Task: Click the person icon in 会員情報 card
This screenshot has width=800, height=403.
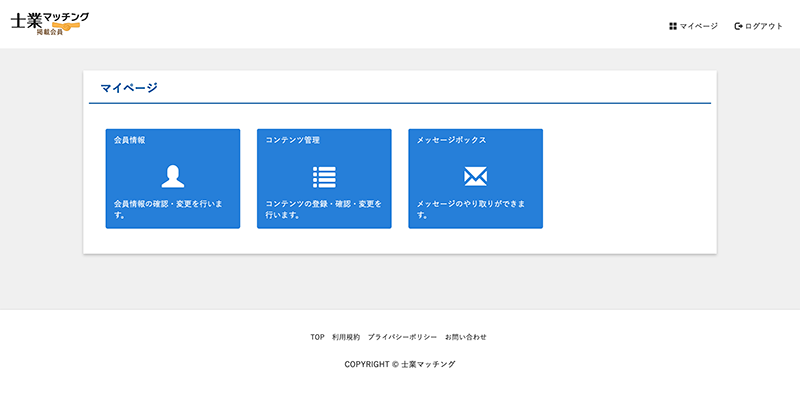Action: pyautogui.click(x=172, y=177)
